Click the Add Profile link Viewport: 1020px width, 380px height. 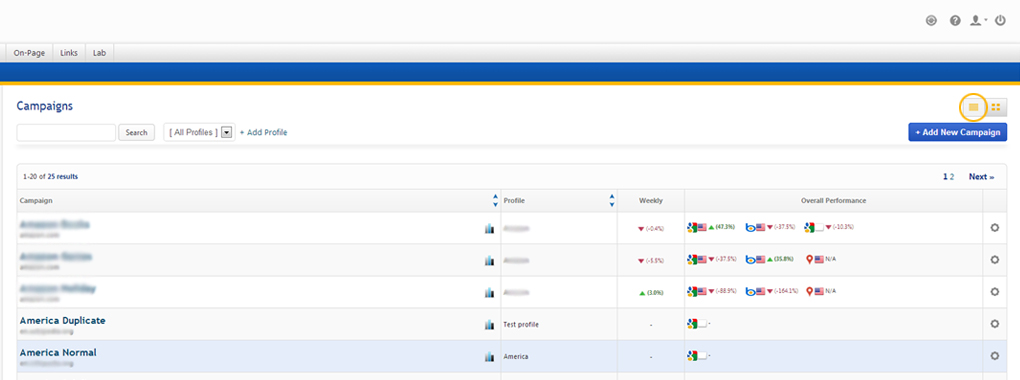point(263,132)
